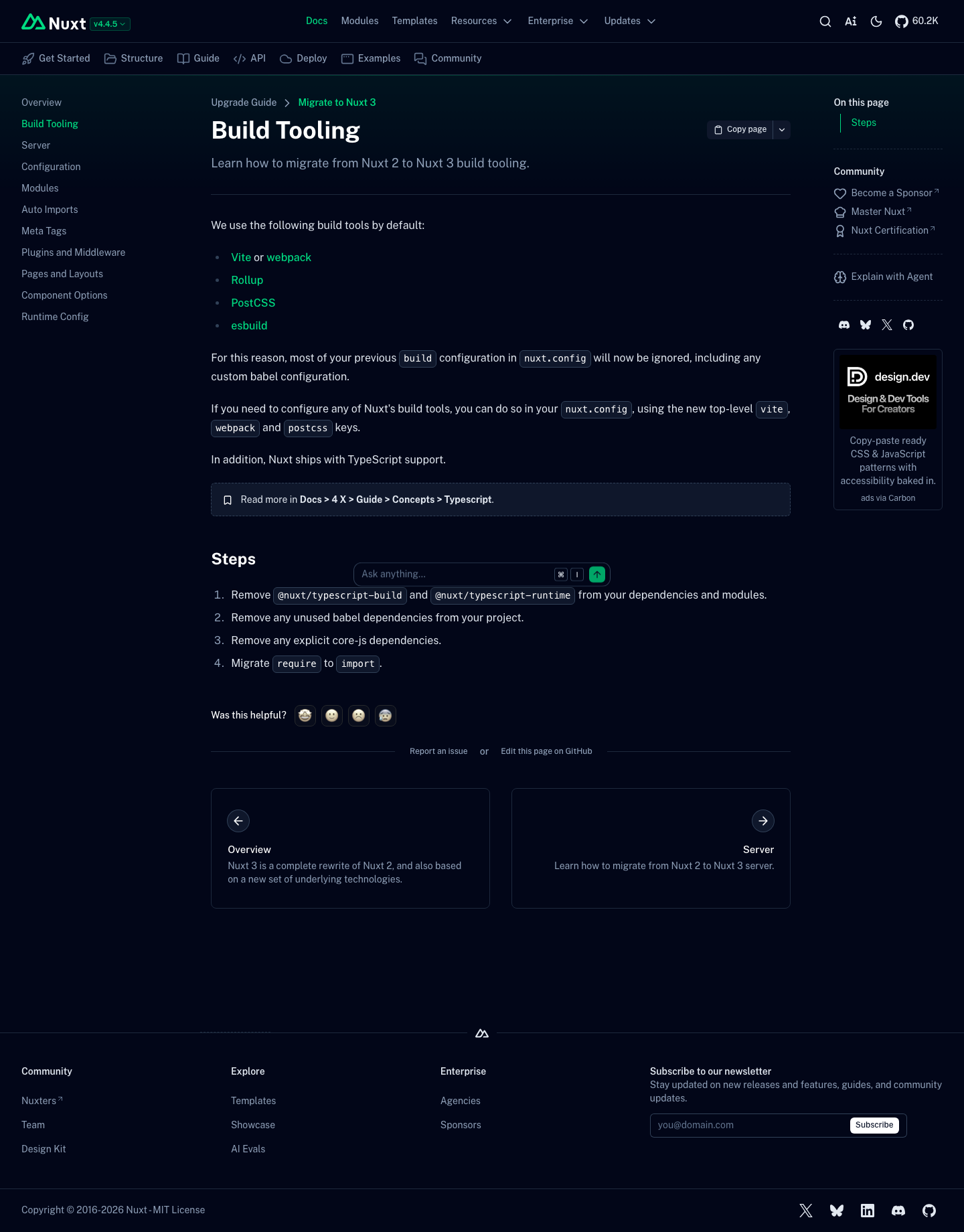Viewport: 964px width, 1232px height.
Task: Select Runtime Config in the left sidebar
Action: tap(55, 317)
